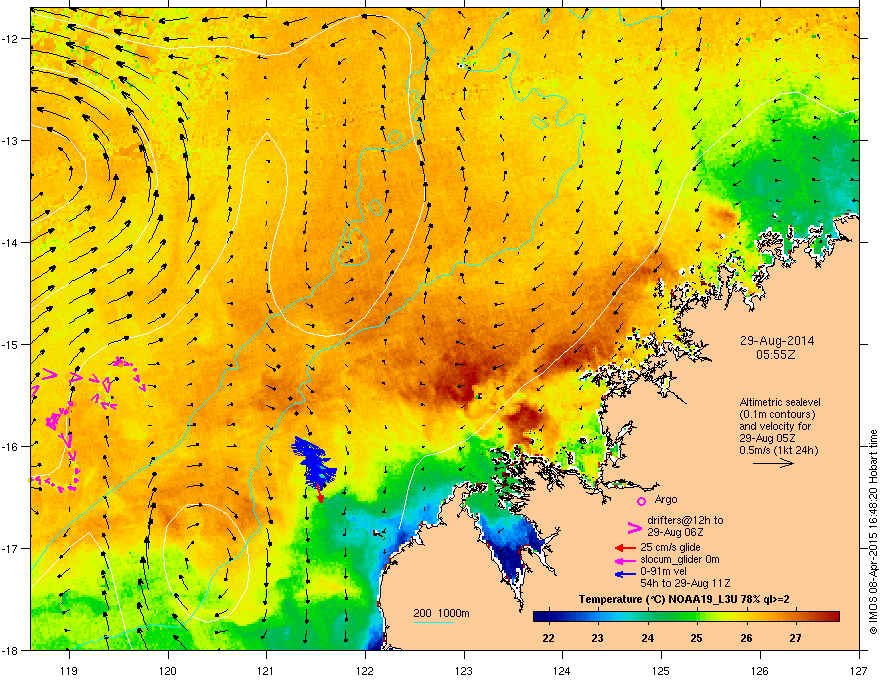Click the longitude axis label 123
880x680 pixels.
464,670
